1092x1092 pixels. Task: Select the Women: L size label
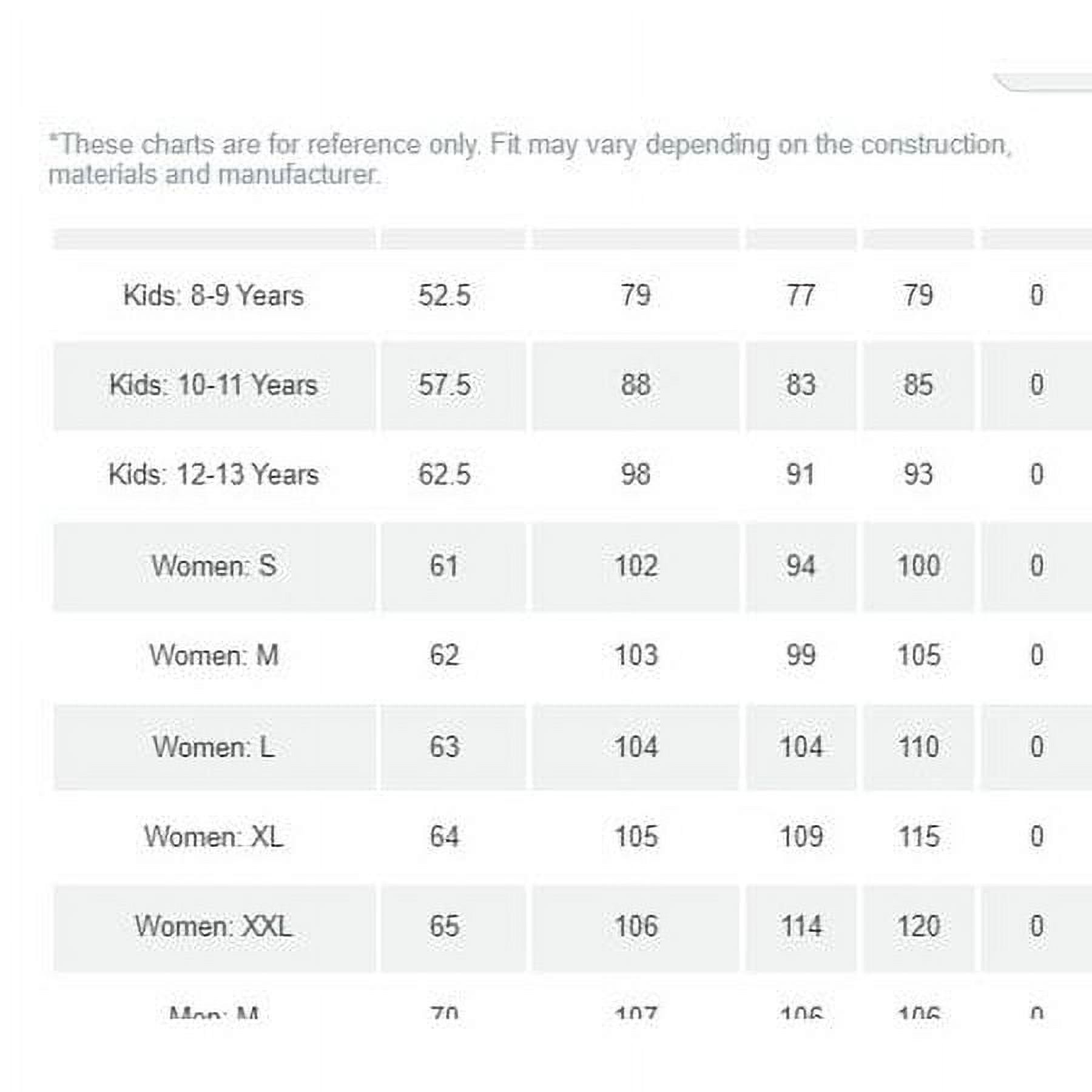click(214, 746)
